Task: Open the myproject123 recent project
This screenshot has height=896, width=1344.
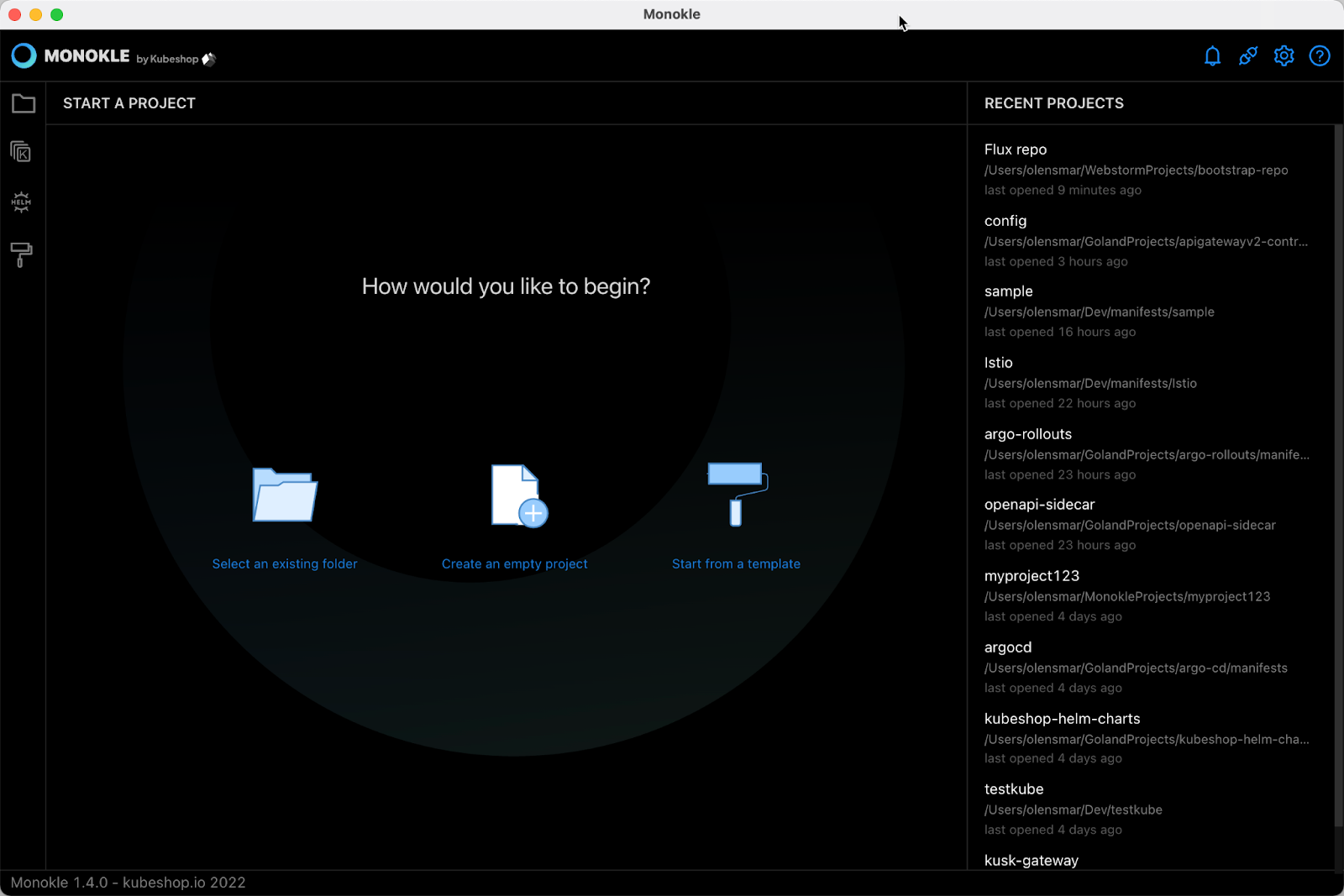Action: click(1032, 576)
